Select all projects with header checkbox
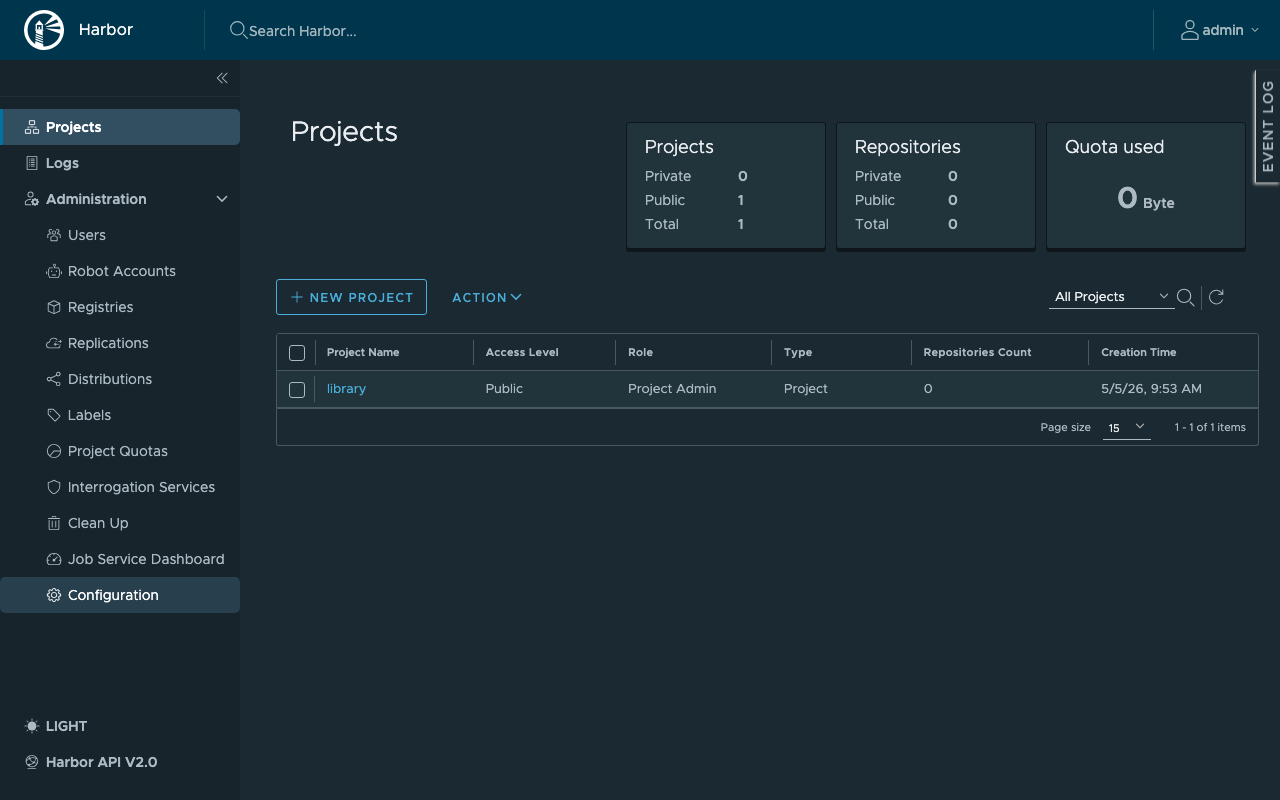 (x=297, y=353)
